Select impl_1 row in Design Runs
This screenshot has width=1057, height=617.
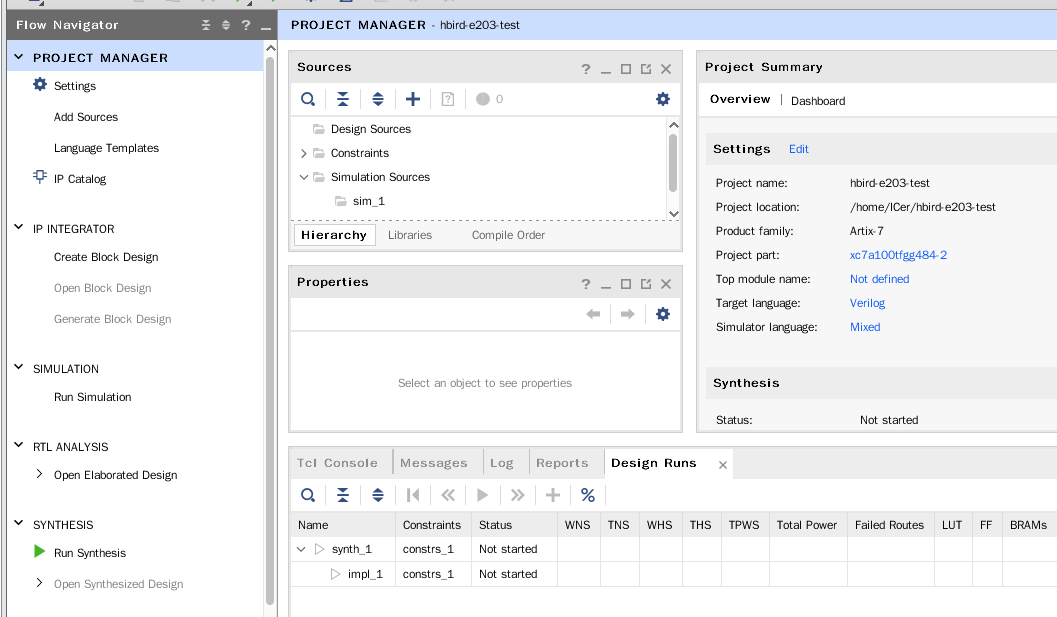pos(365,574)
